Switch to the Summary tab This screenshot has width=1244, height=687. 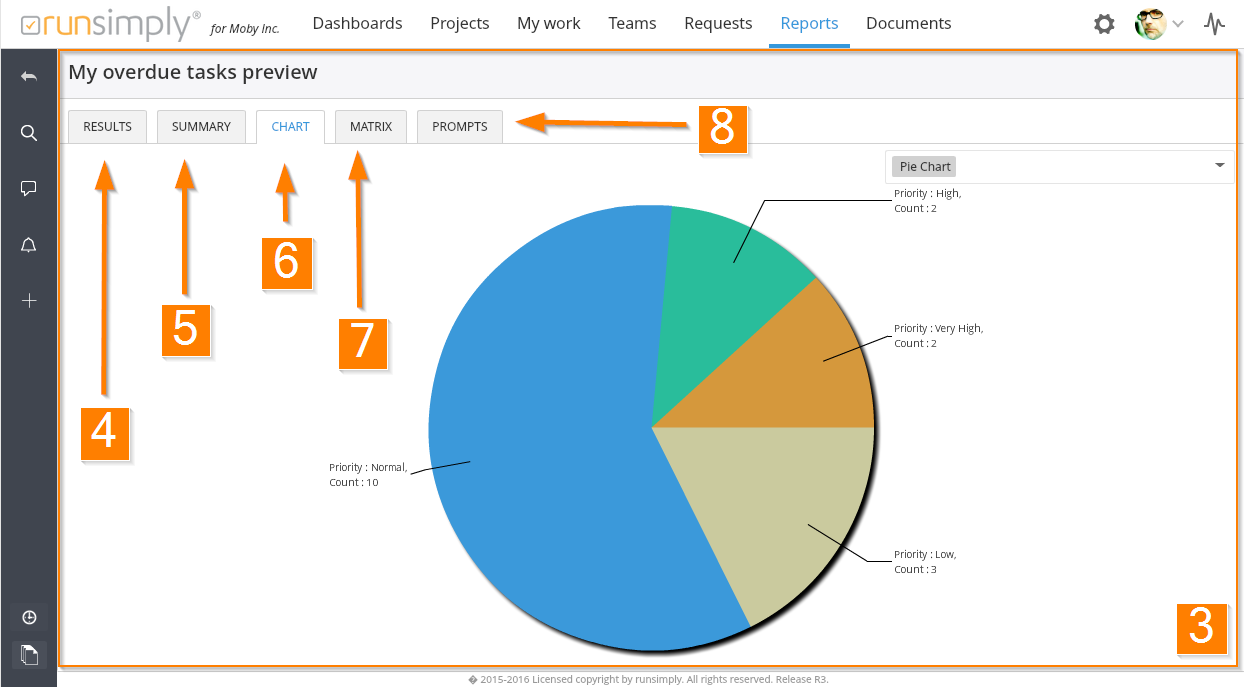201,127
